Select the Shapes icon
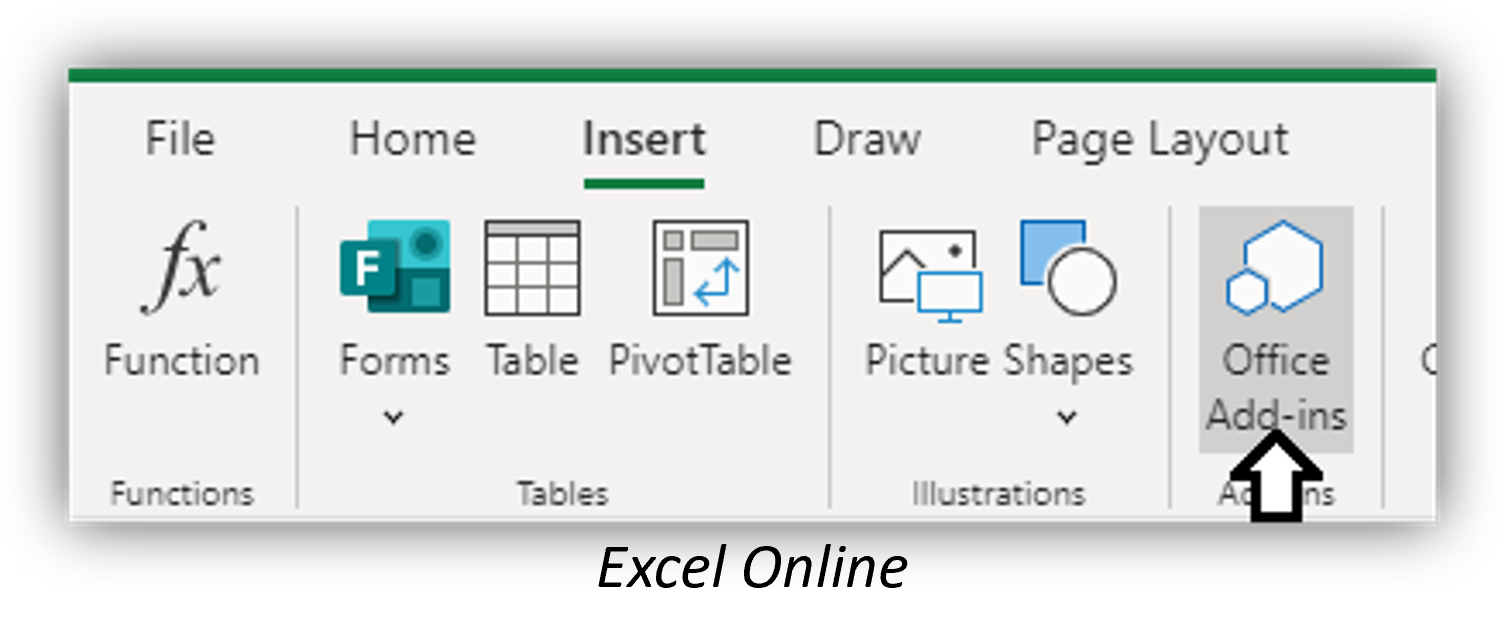 click(x=1068, y=268)
